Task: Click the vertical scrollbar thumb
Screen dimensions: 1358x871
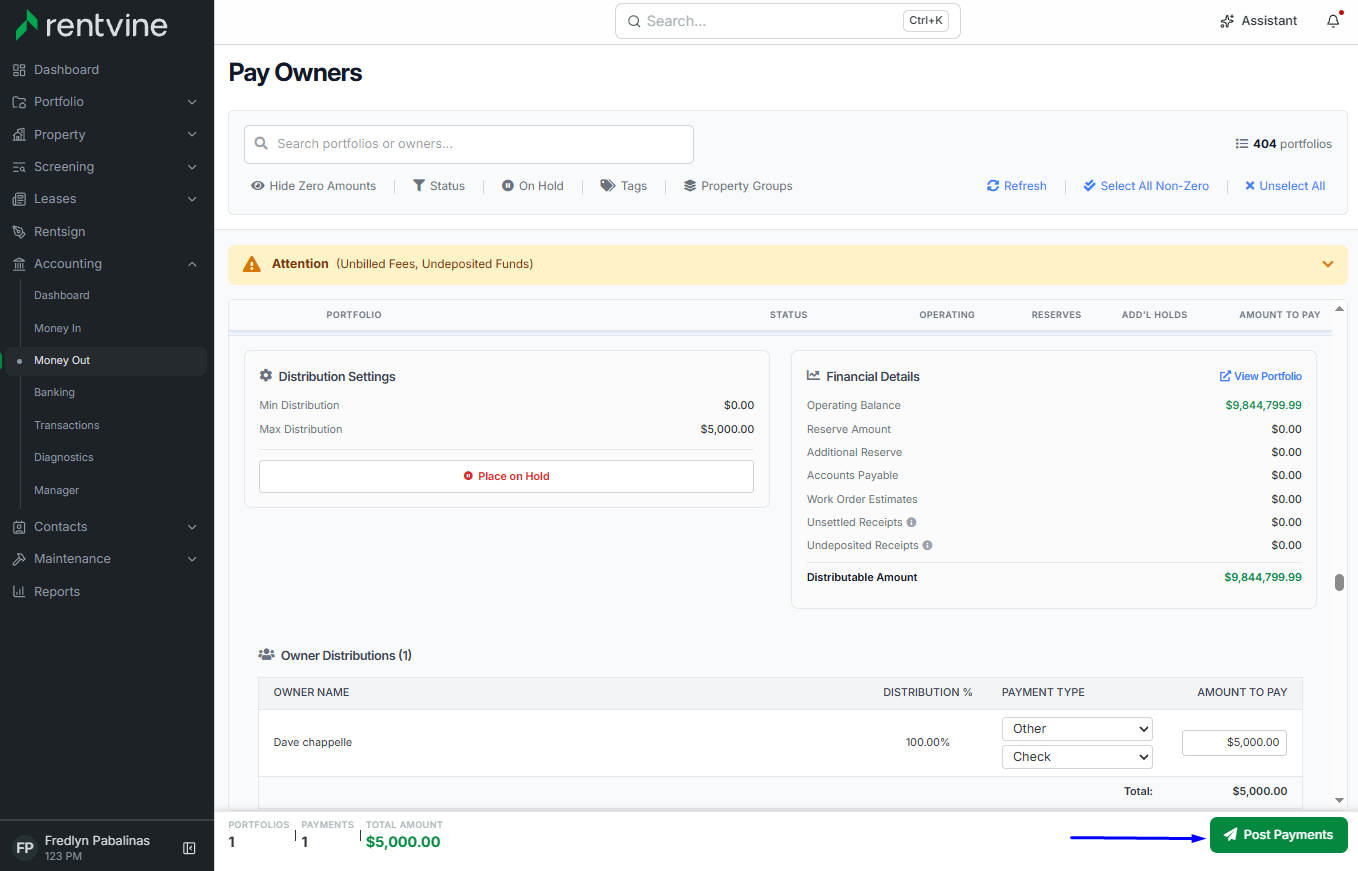Action: click(x=1339, y=583)
